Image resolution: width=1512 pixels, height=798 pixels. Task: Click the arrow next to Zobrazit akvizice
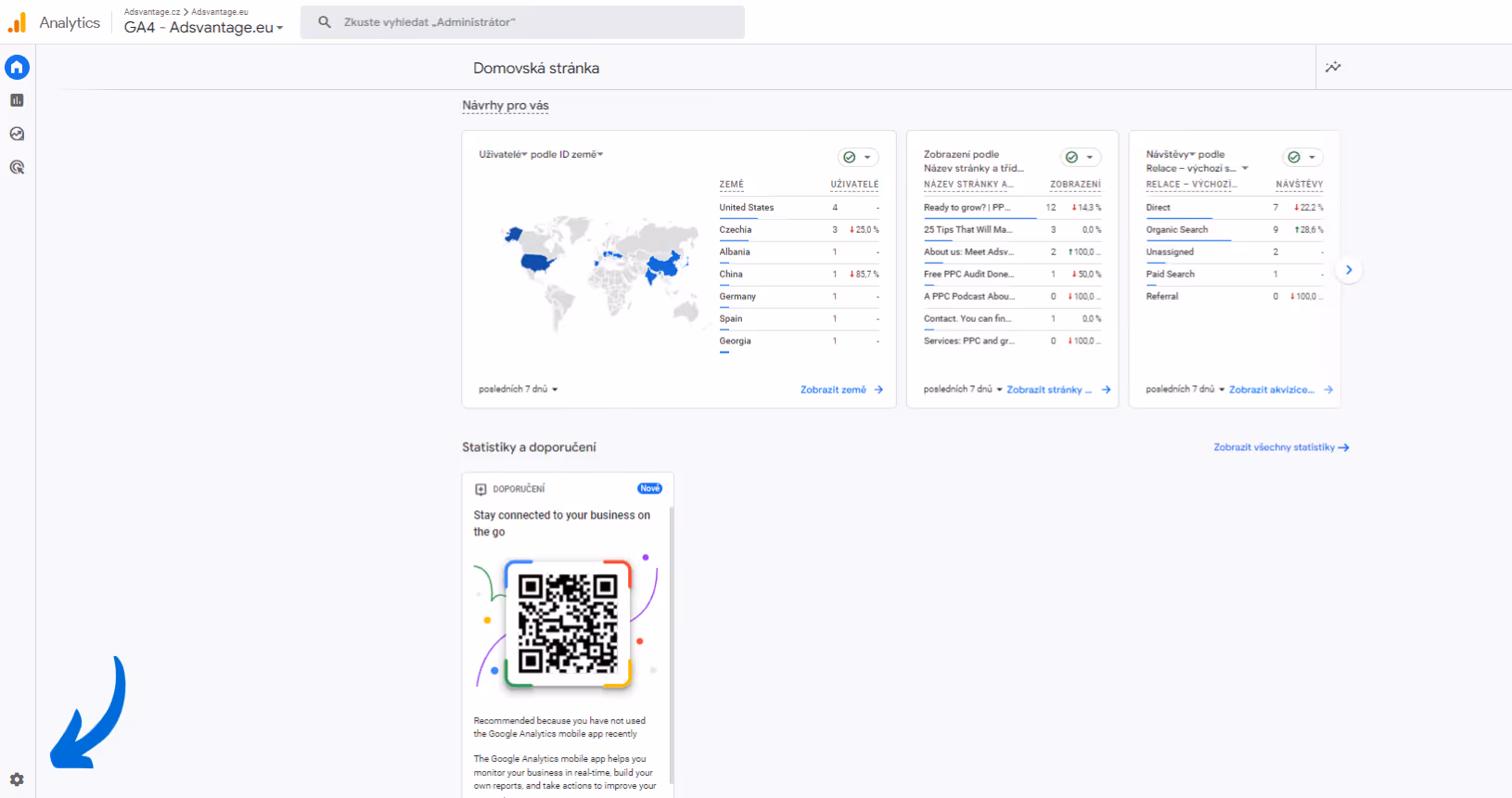pyautogui.click(x=1328, y=390)
